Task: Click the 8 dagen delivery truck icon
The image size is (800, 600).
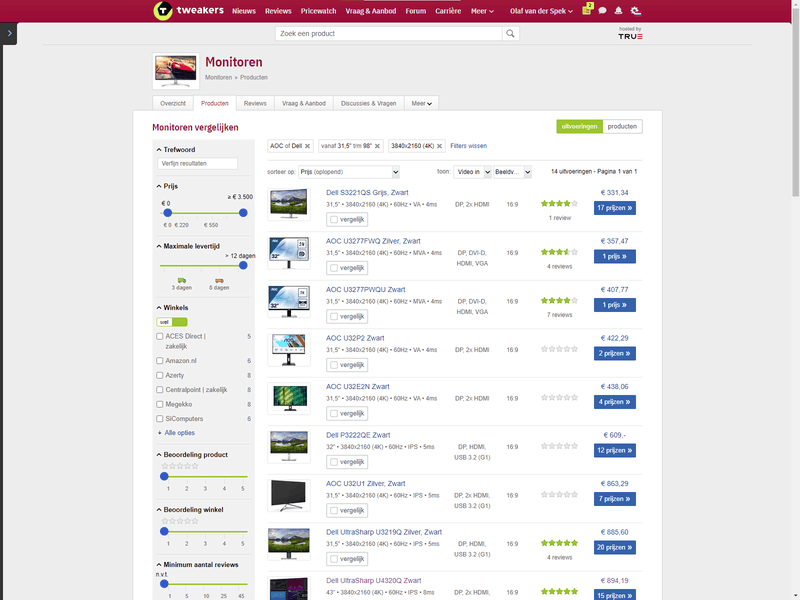Action: coord(219,280)
